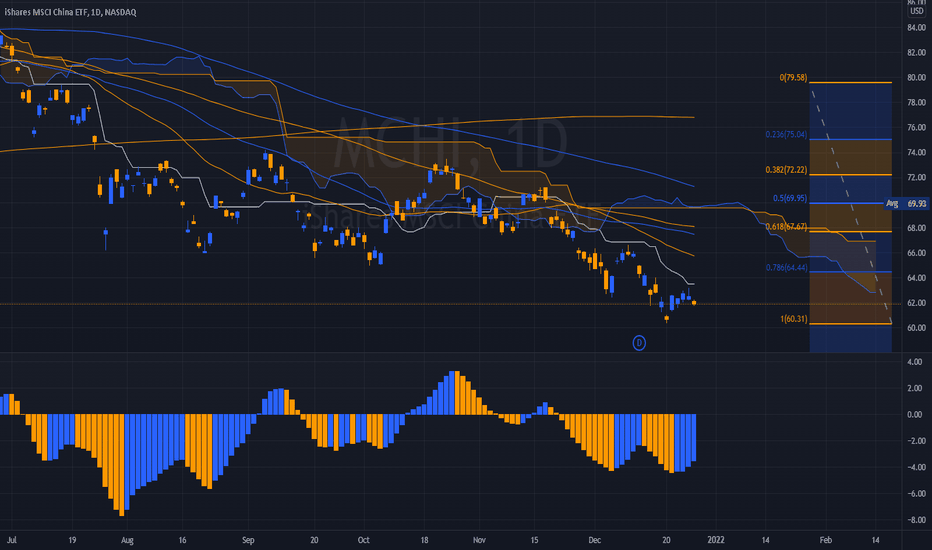This screenshot has width=932, height=550.
Task: Click the 72.00 price axis label
Action: [917, 177]
